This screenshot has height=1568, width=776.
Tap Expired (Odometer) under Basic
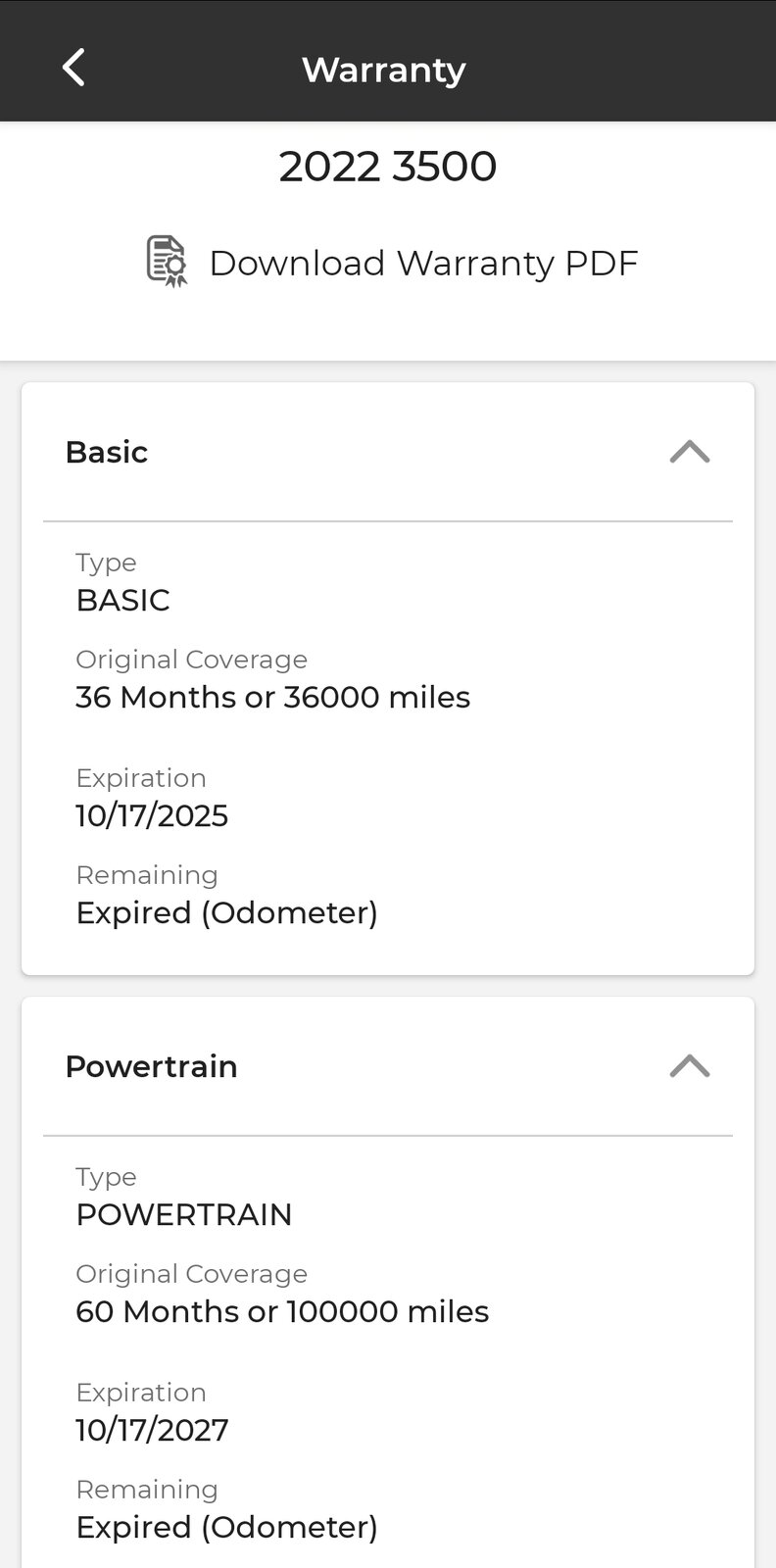[227, 913]
